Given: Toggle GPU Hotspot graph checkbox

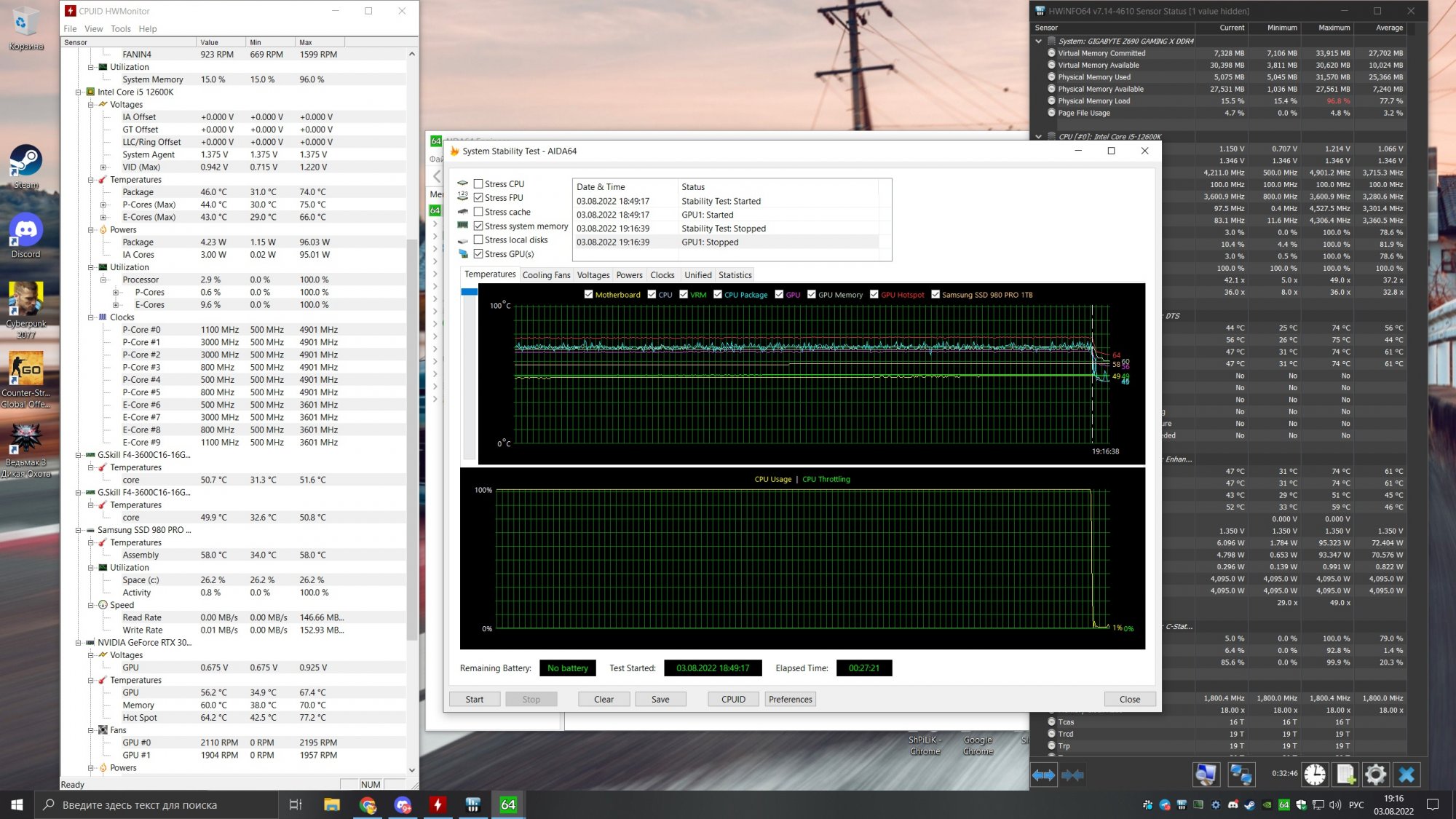Looking at the screenshot, I should point(874,295).
